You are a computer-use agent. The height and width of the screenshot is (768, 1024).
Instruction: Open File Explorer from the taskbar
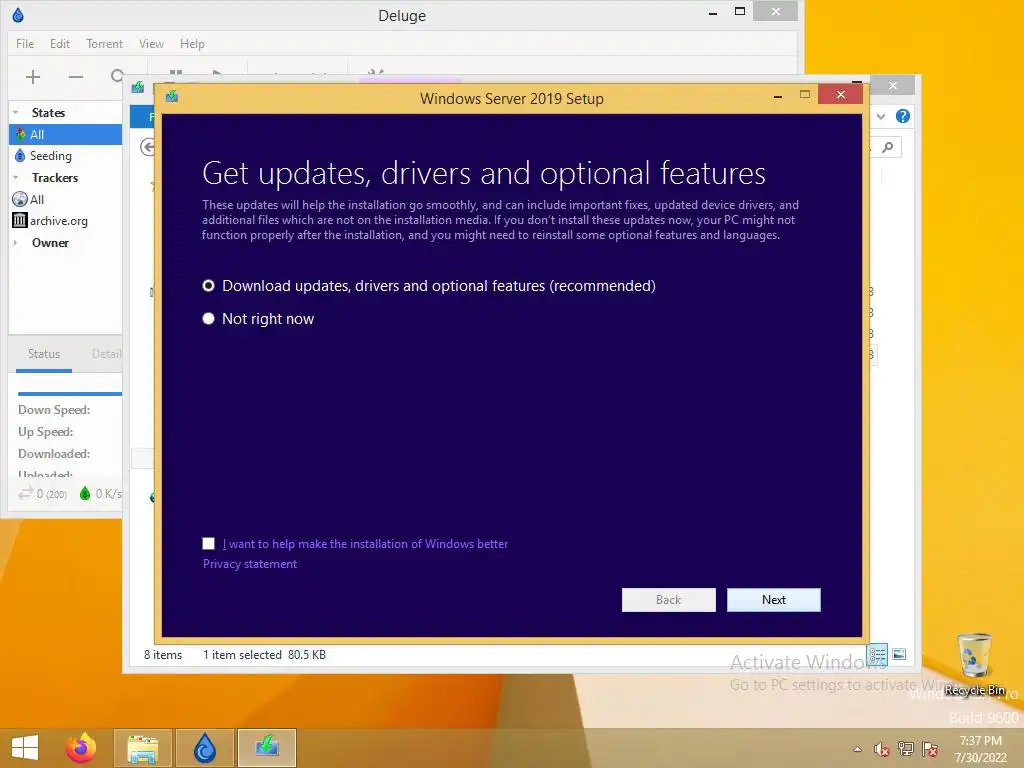point(143,748)
